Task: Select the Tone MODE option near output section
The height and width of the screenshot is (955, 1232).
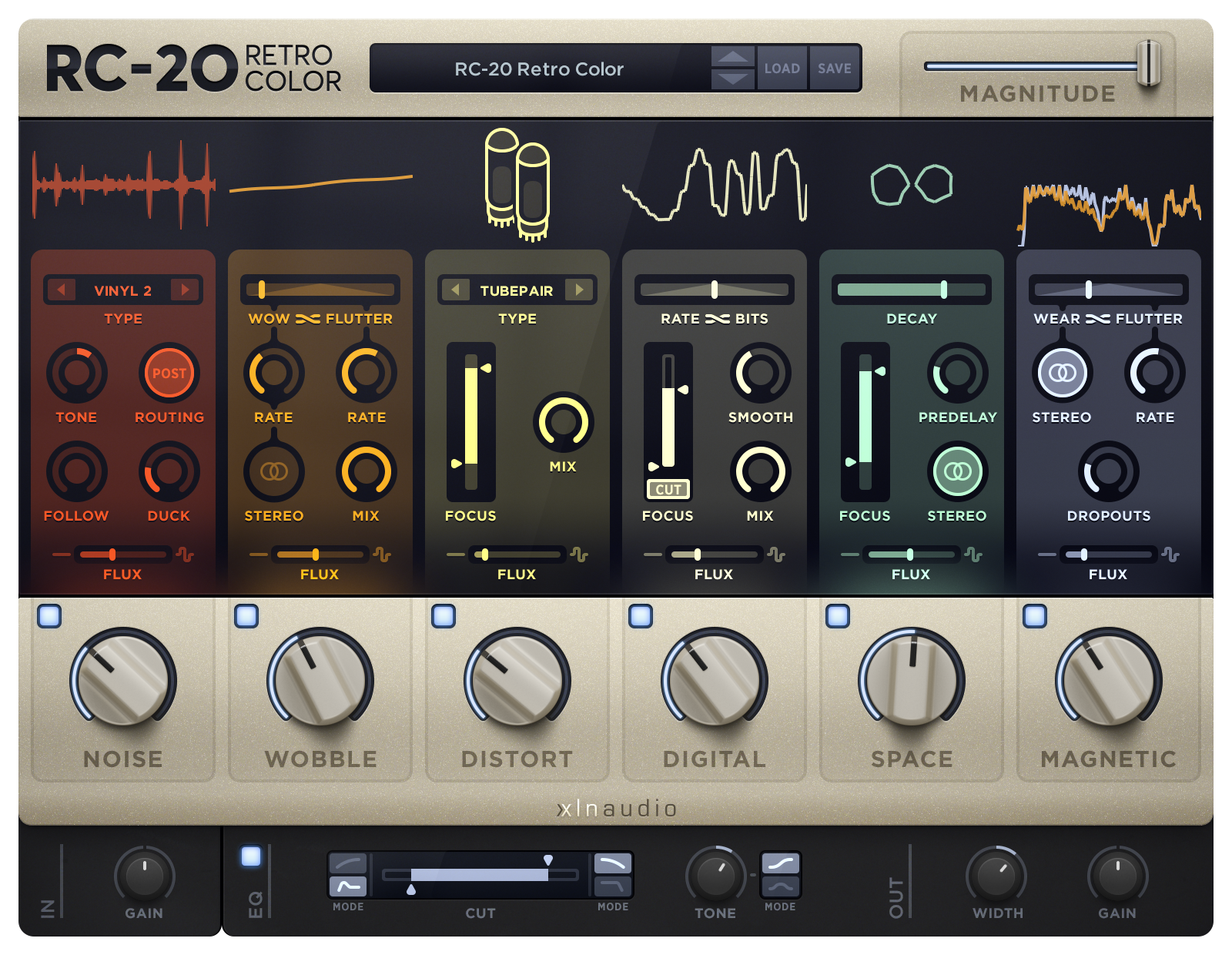Action: pyautogui.click(x=780, y=874)
